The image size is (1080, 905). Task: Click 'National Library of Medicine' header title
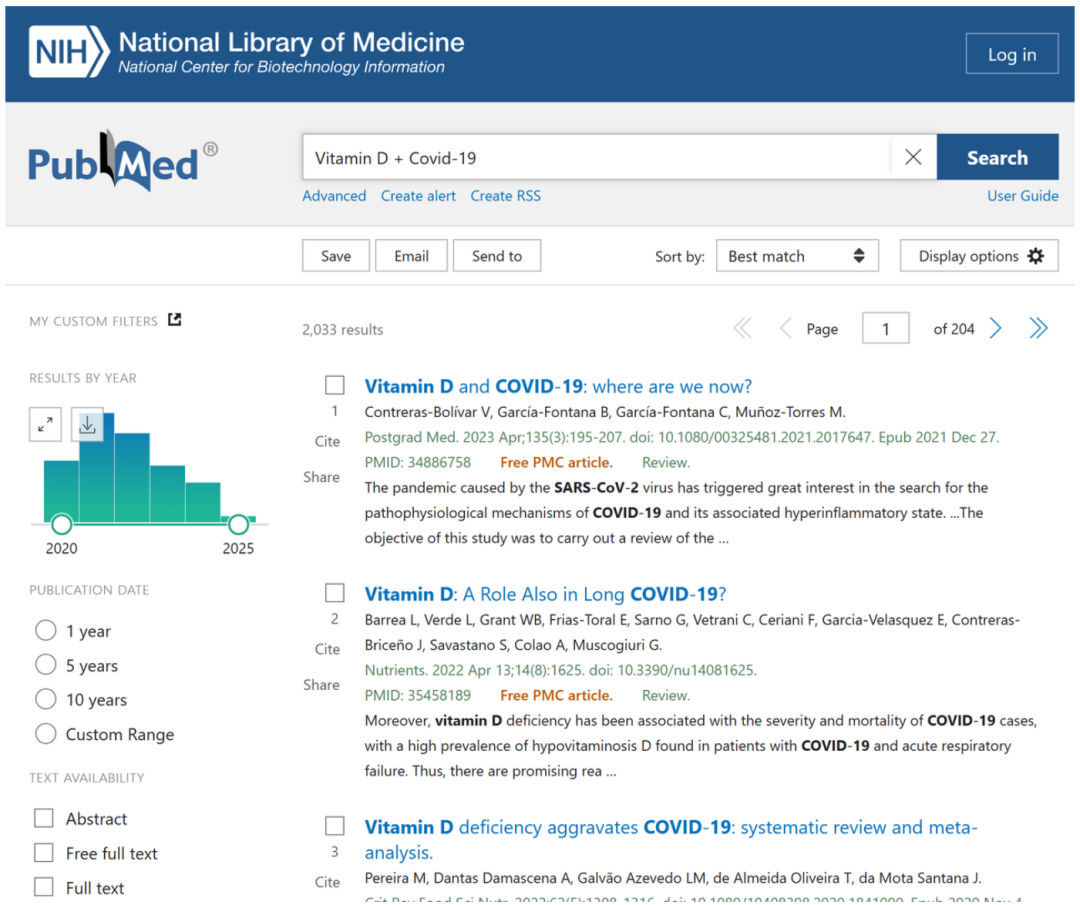(291, 43)
